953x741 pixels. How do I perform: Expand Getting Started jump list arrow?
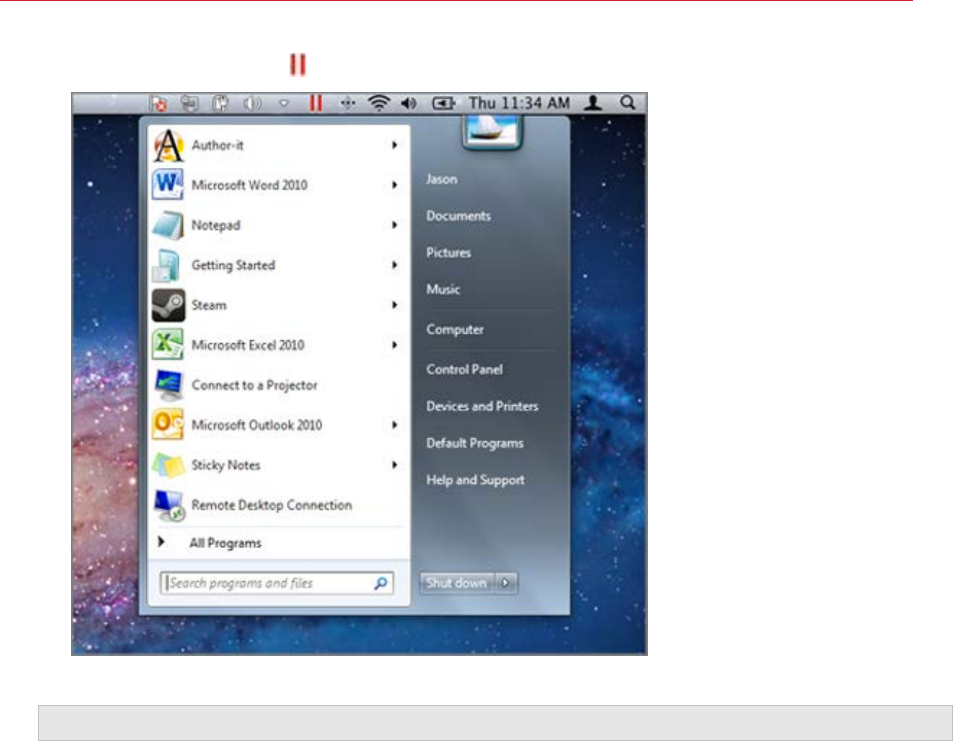pos(394,265)
